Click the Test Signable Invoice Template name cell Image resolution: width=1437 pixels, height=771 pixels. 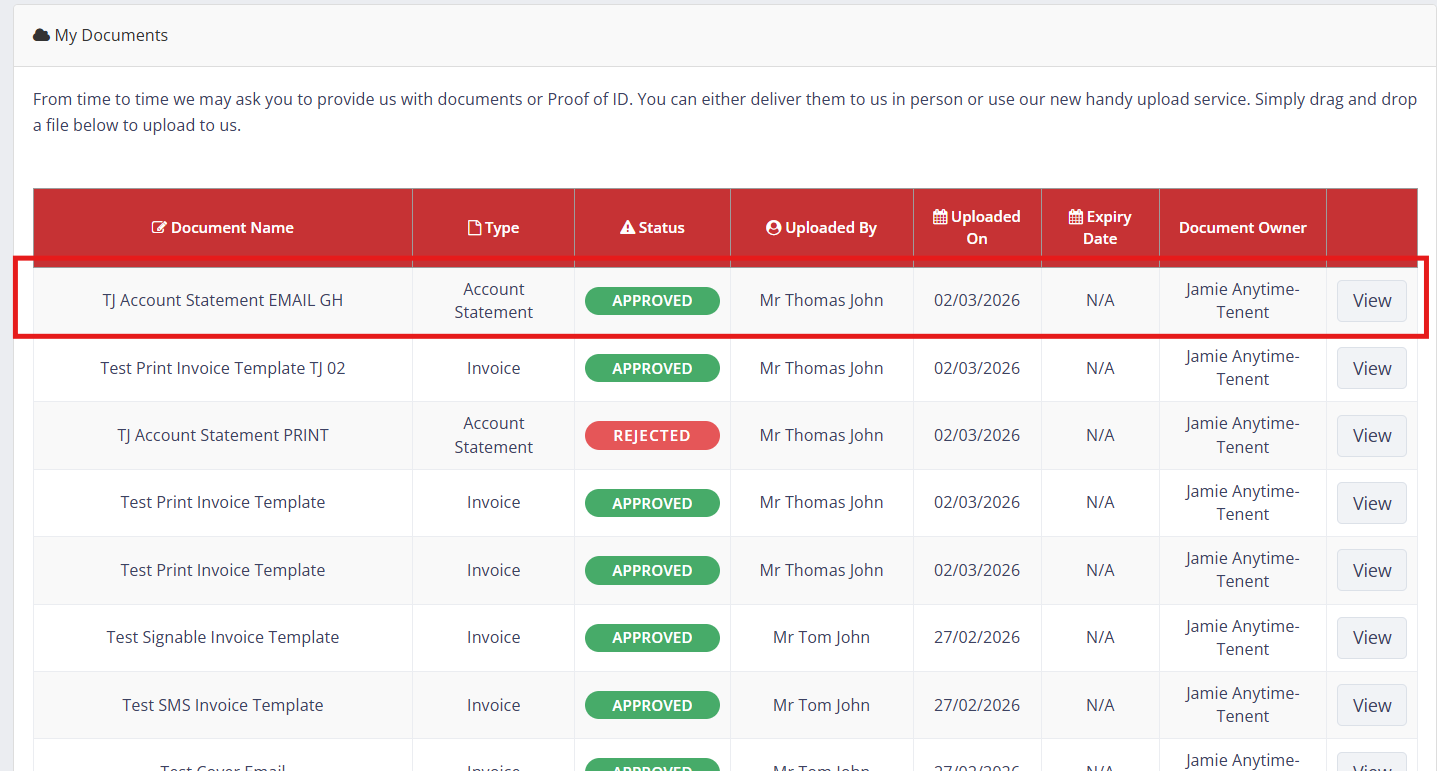(223, 637)
